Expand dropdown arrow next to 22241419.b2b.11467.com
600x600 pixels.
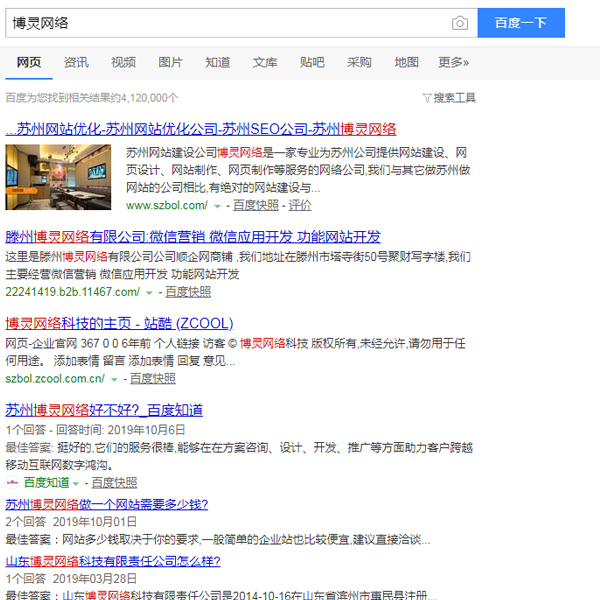pyautogui.click(x=149, y=292)
